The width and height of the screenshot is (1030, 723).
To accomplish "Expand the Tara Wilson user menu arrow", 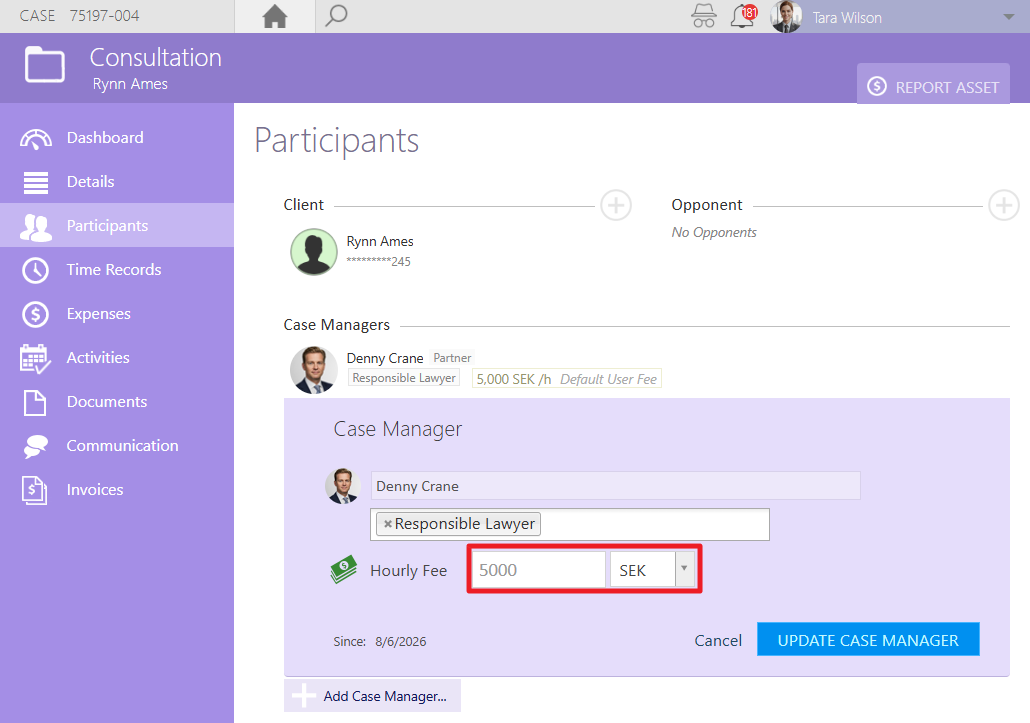I will pyautogui.click(x=1009, y=17).
